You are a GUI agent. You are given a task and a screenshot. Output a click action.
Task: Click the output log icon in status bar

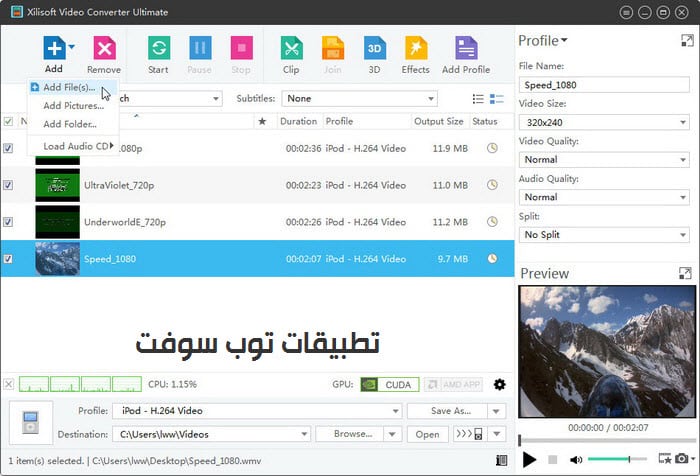point(501,460)
